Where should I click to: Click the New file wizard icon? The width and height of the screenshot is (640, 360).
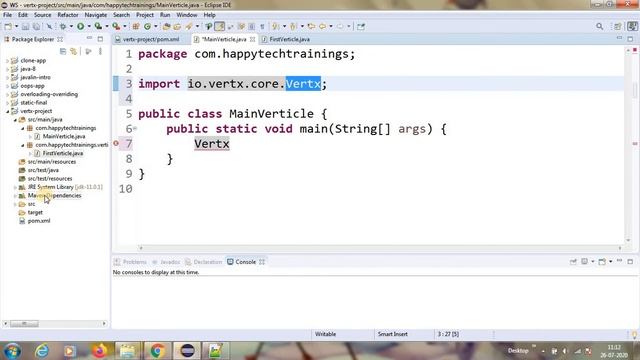8,27
